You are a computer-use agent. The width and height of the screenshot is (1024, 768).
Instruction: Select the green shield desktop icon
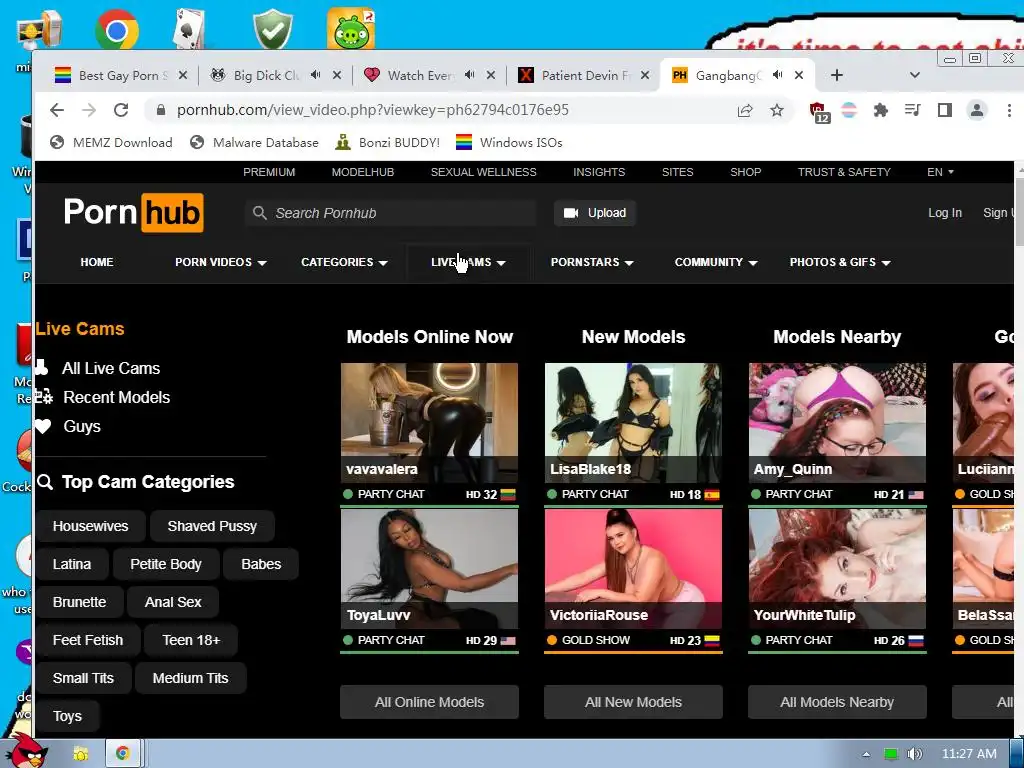273,29
